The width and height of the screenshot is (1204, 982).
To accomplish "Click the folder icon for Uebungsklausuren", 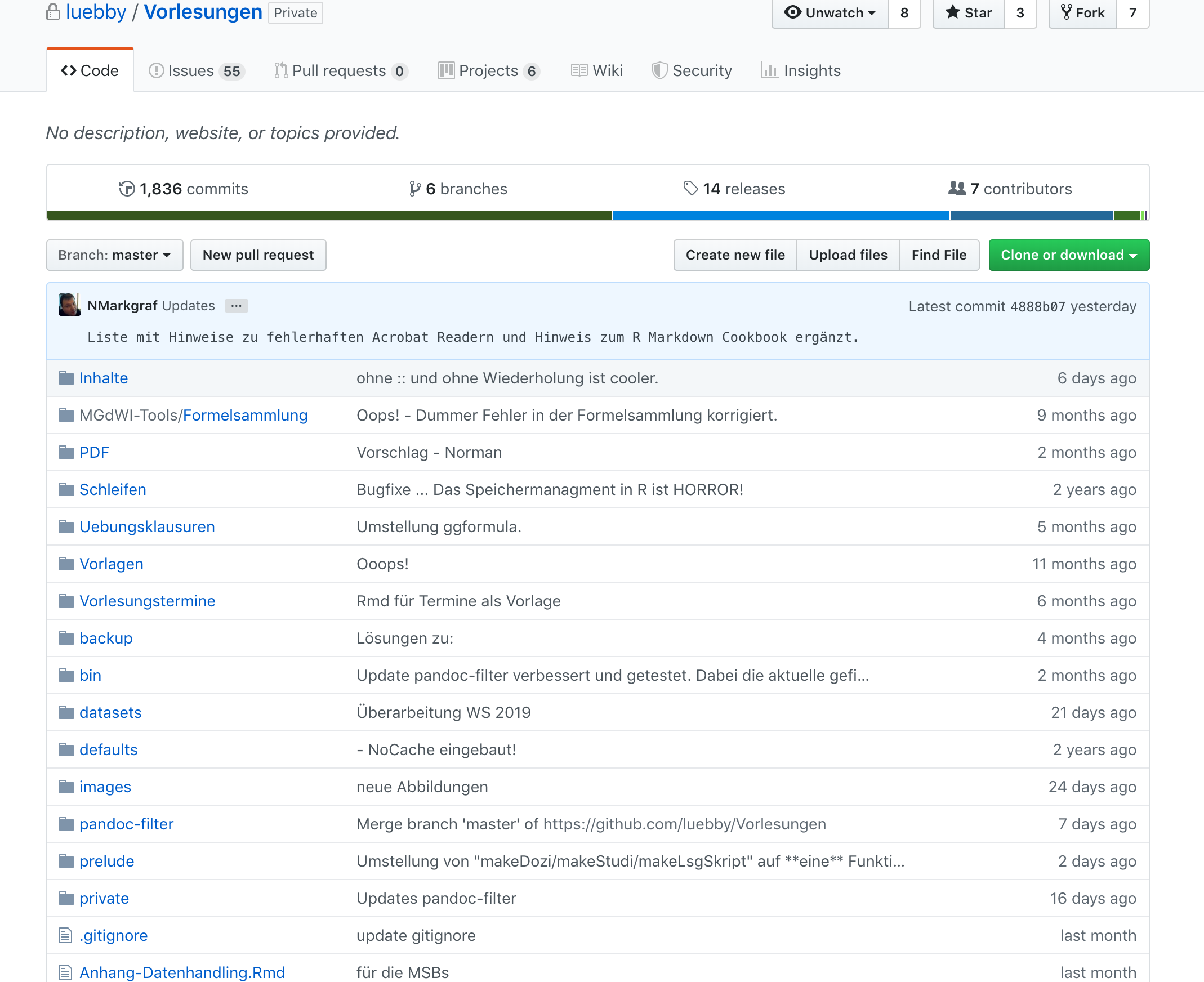I will tap(66, 526).
